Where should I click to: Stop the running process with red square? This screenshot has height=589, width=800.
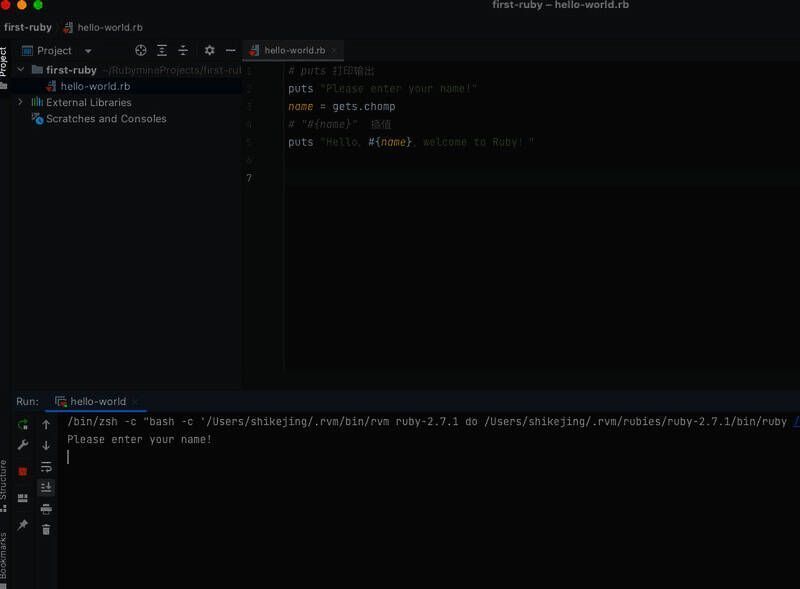tap(23, 471)
